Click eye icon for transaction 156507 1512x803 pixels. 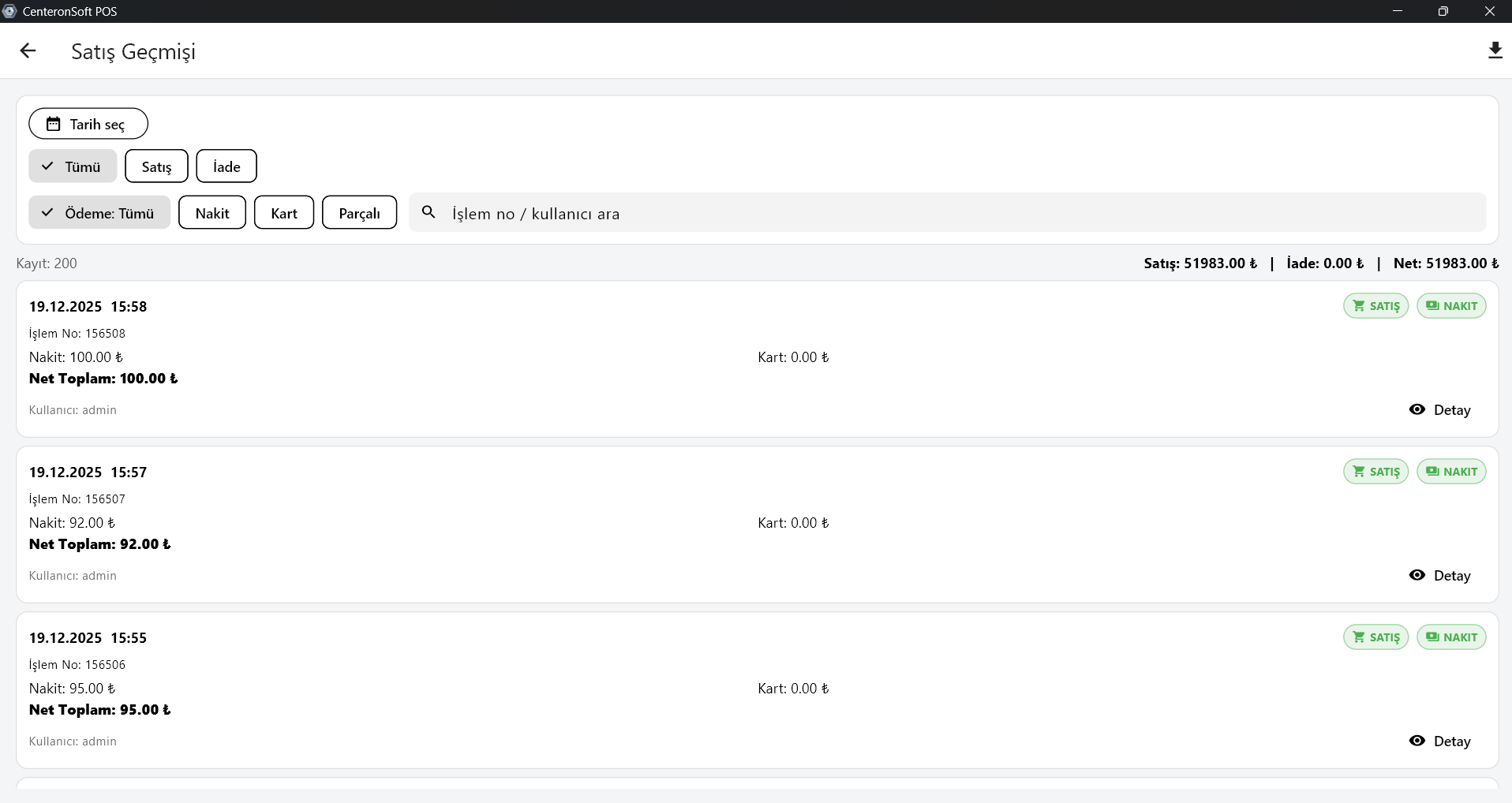coord(1417,575)
